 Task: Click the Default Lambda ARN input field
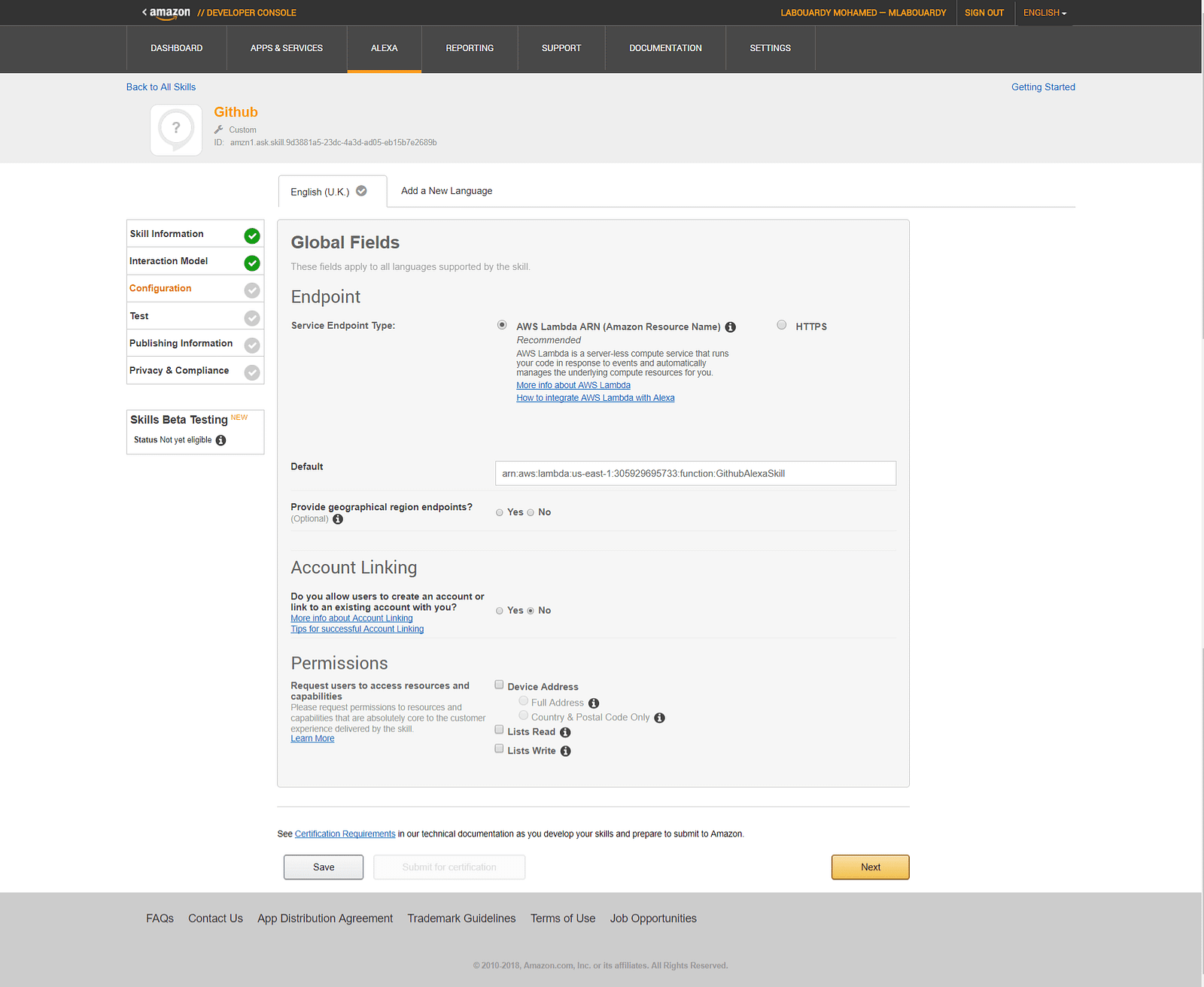[695, 473]
